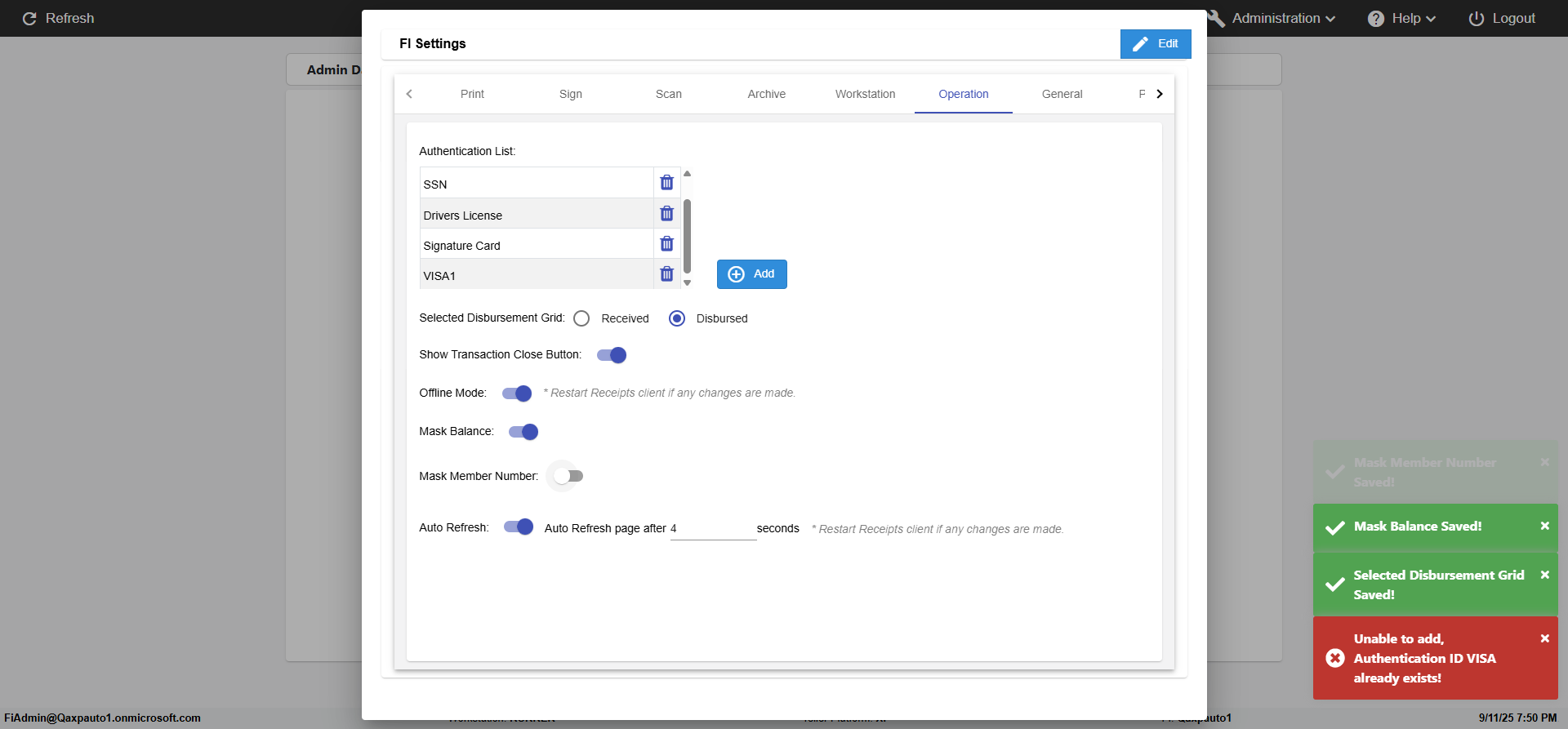Click the Auto Refresh seconds input field
The height and width of the screenshot is (729, 1568).
[x=713, y=529]
